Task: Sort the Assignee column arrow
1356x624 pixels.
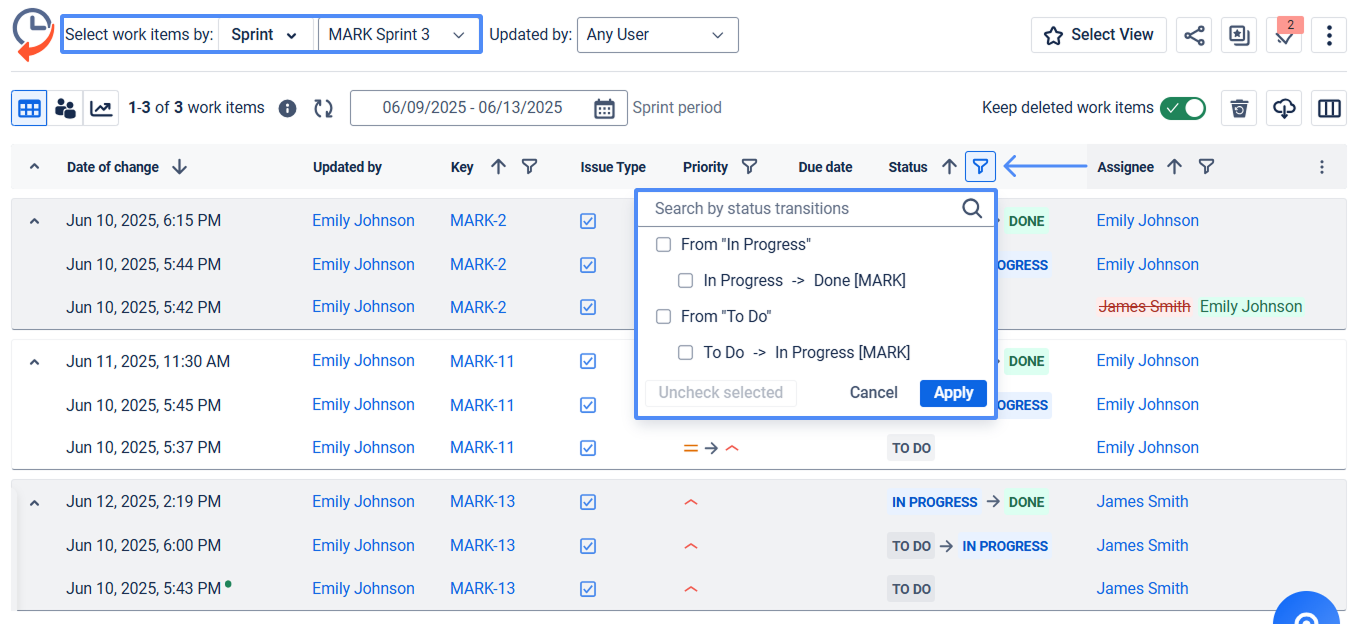Action: point(1175,167)
